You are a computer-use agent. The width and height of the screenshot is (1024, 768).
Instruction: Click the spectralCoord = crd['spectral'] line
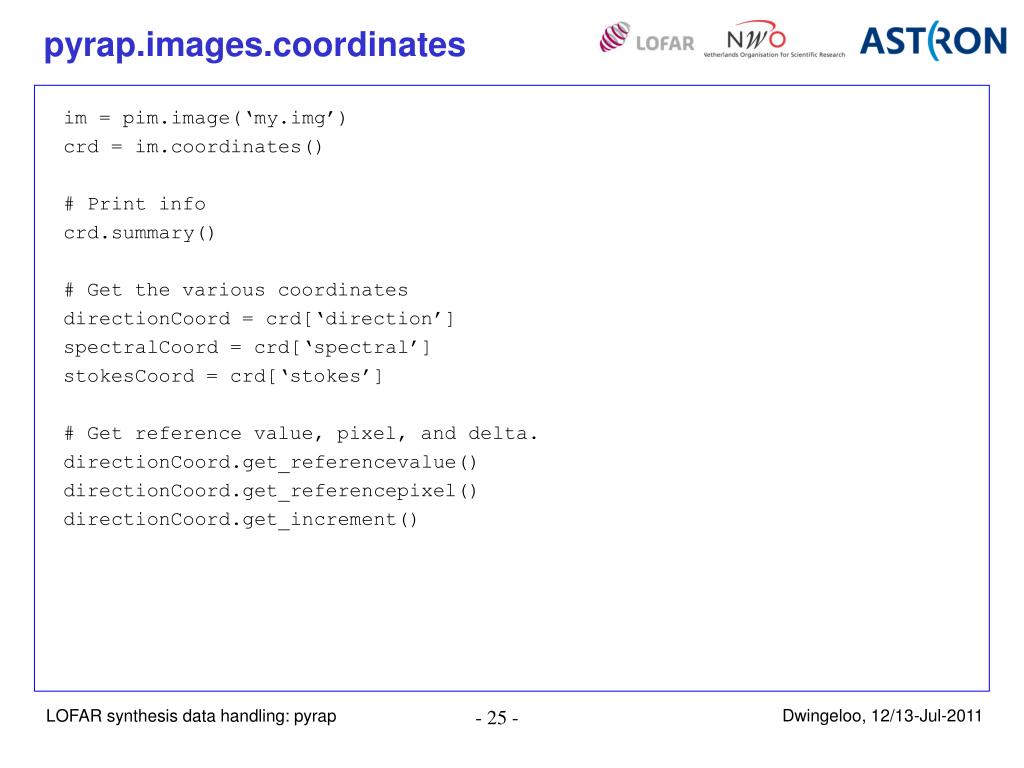tap(247, 347)
